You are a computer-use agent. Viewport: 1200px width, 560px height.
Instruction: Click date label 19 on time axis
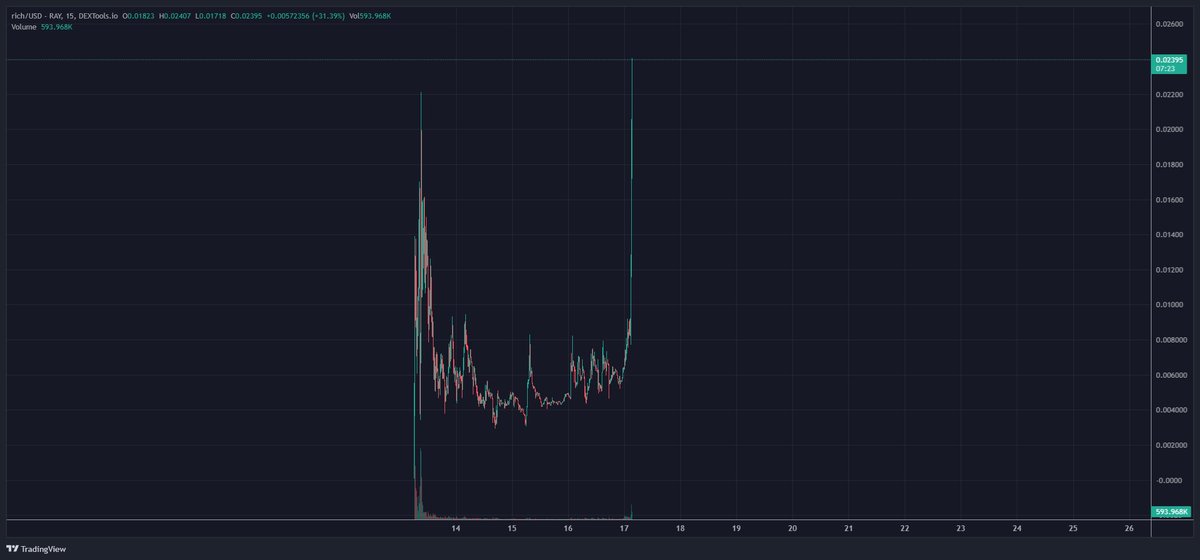[736, 528]
